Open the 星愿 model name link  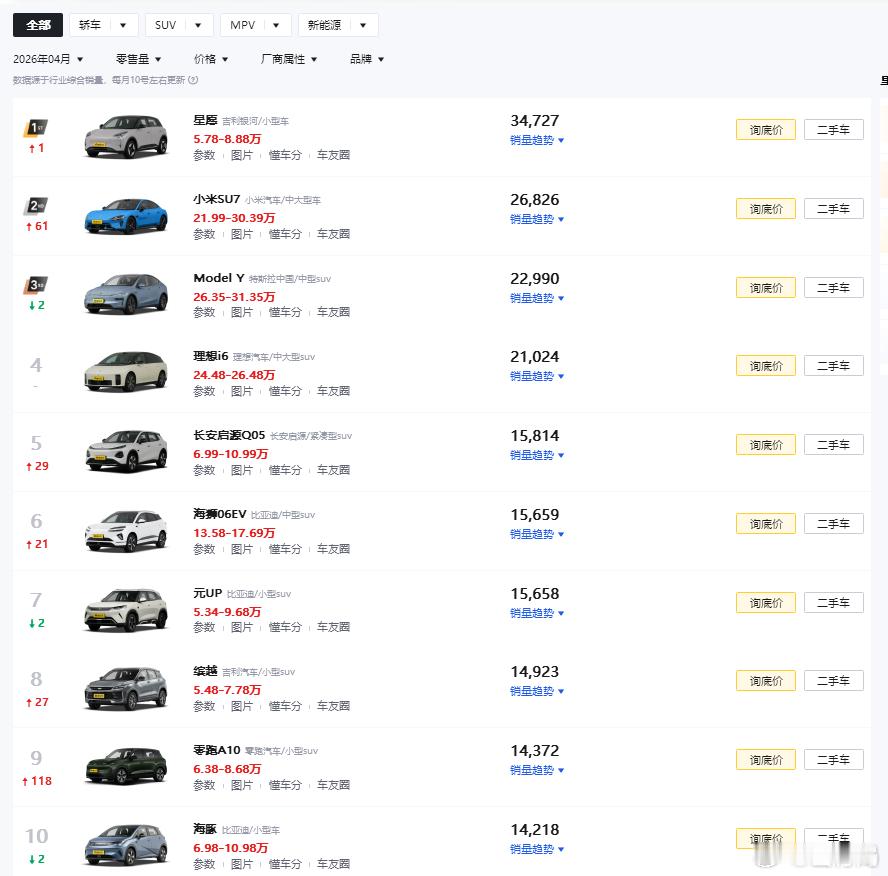click(205, 120)
